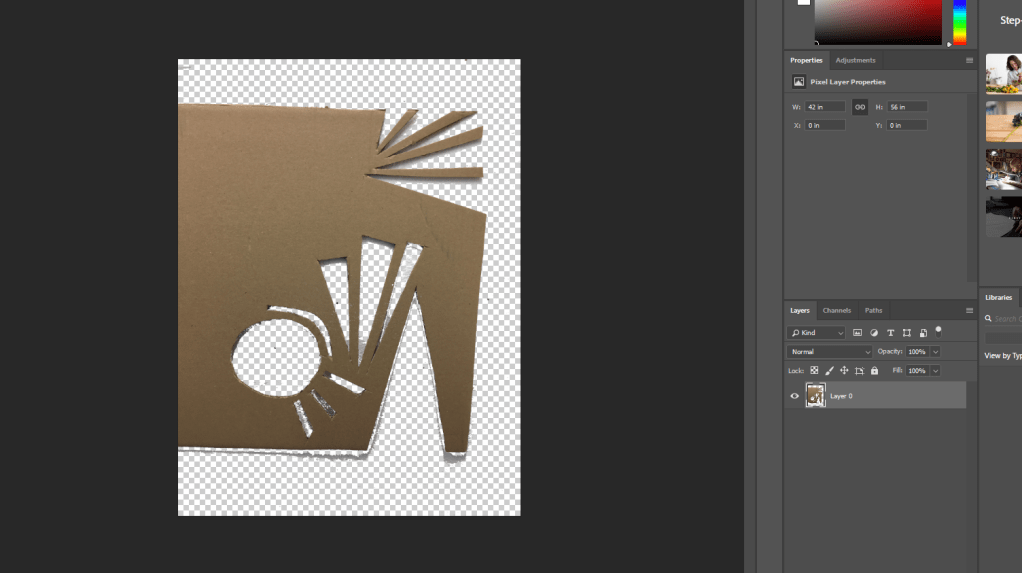The image size is (1022, 573).
Task: Hide Layer 0 using the eye icon
Action: 795,396
